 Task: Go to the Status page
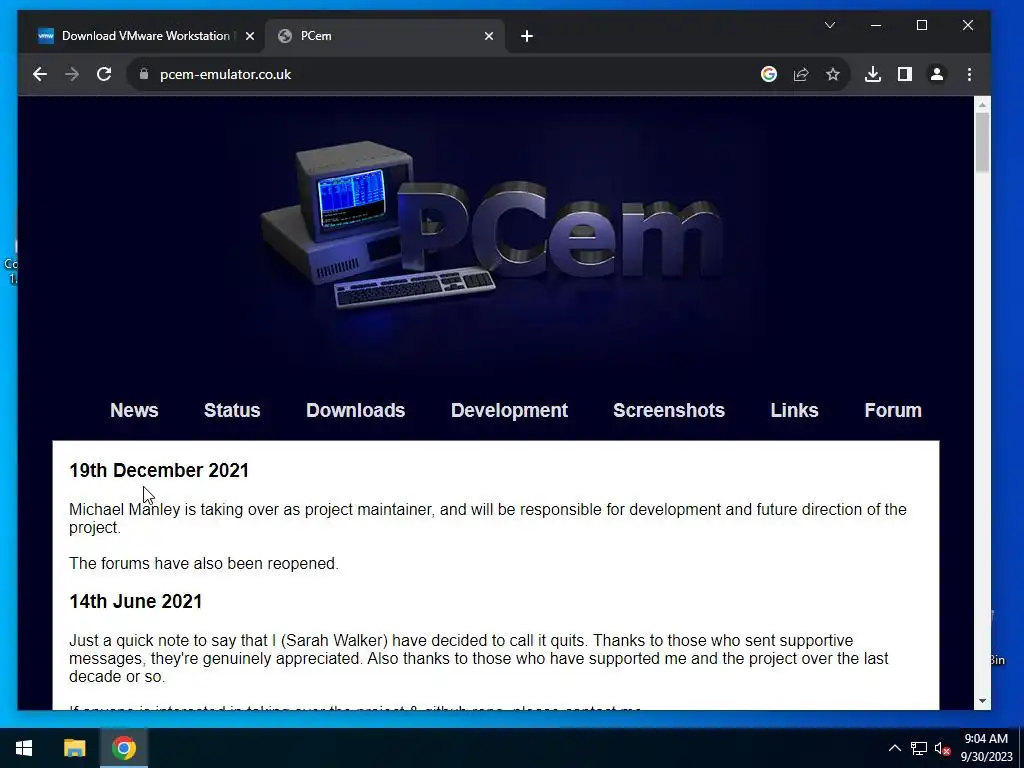pos(232,410)
